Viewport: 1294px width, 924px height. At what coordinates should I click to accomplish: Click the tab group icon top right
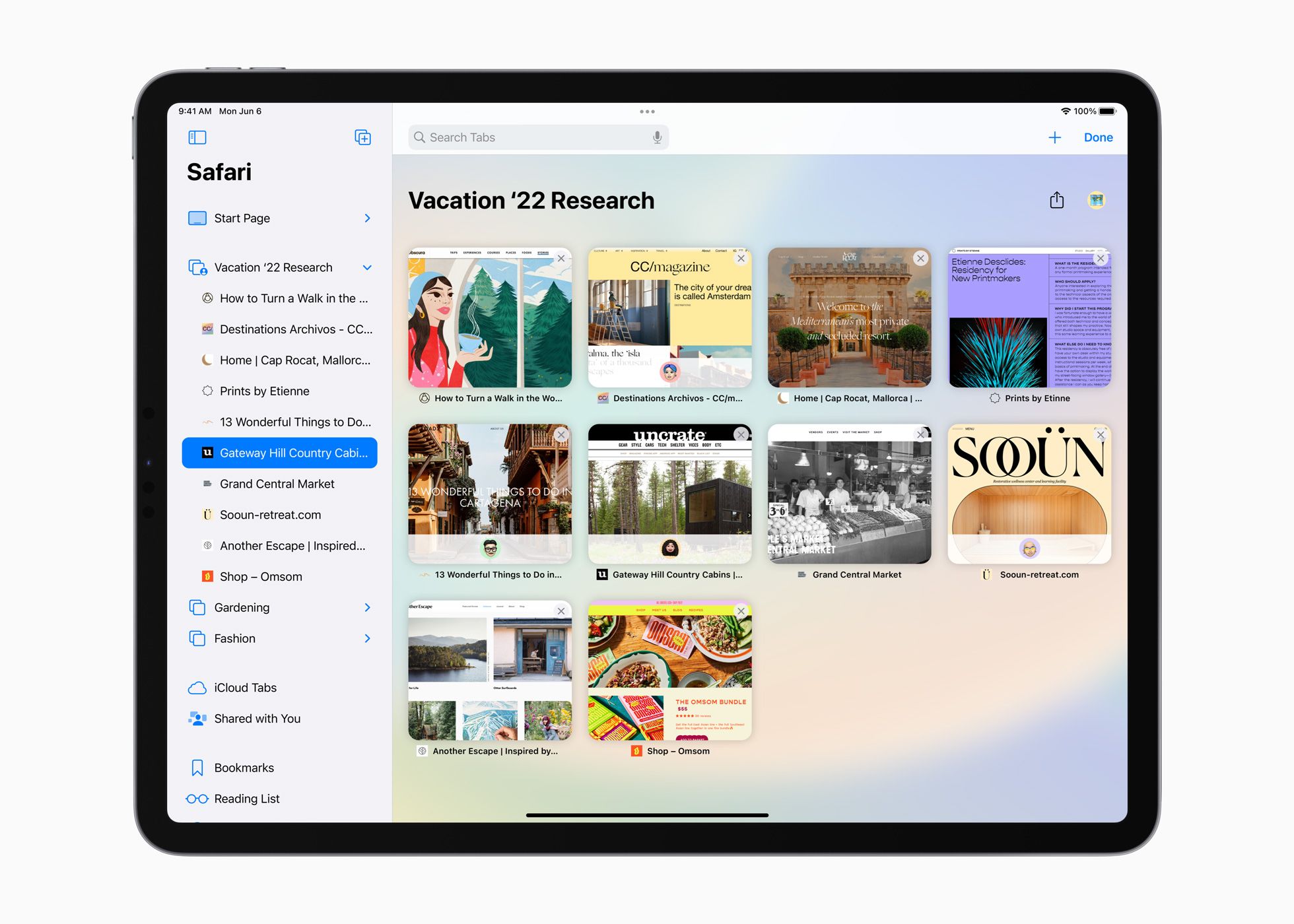[1096, 199]
